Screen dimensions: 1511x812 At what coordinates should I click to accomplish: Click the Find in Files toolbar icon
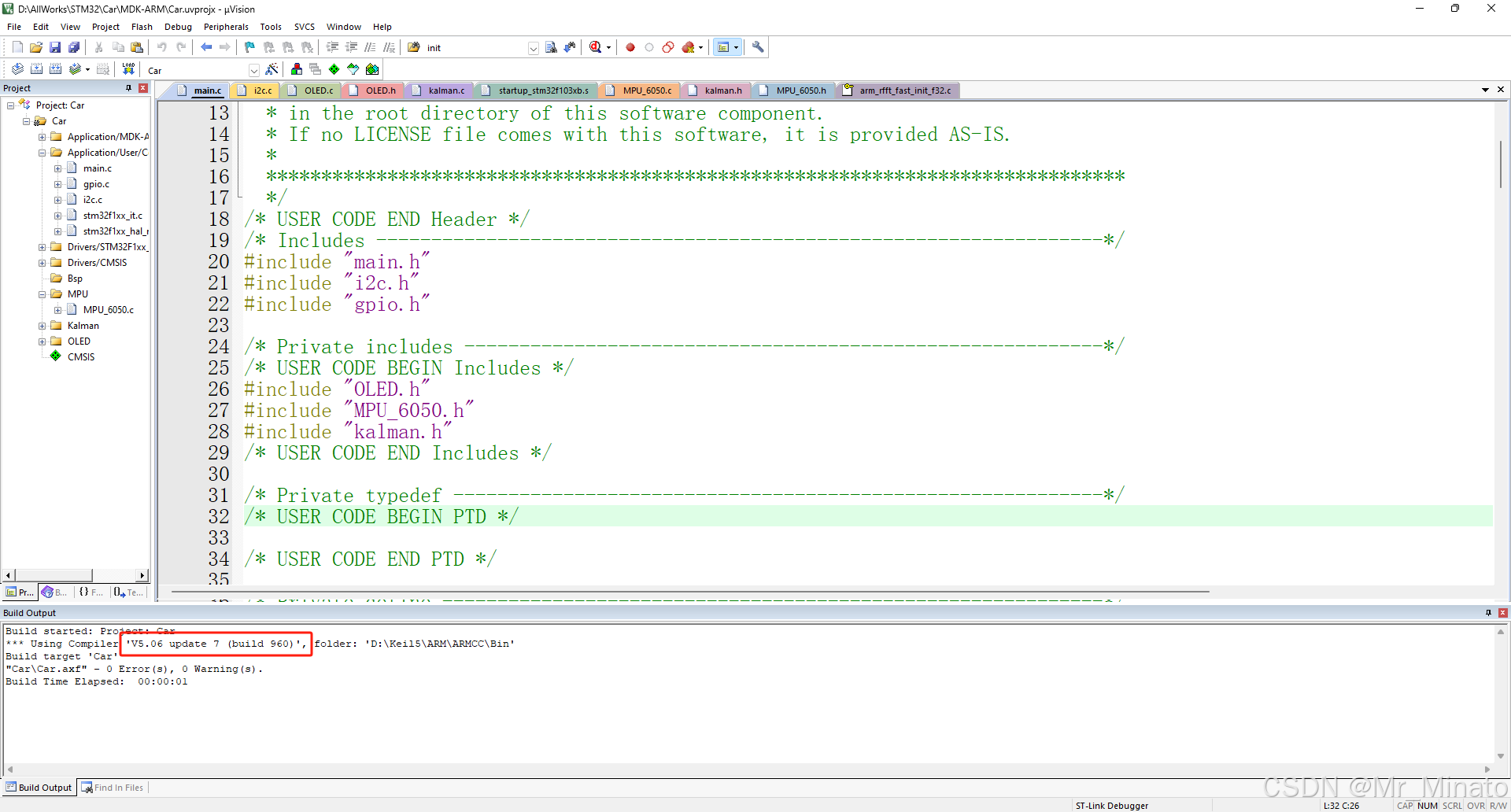(414, 47)
